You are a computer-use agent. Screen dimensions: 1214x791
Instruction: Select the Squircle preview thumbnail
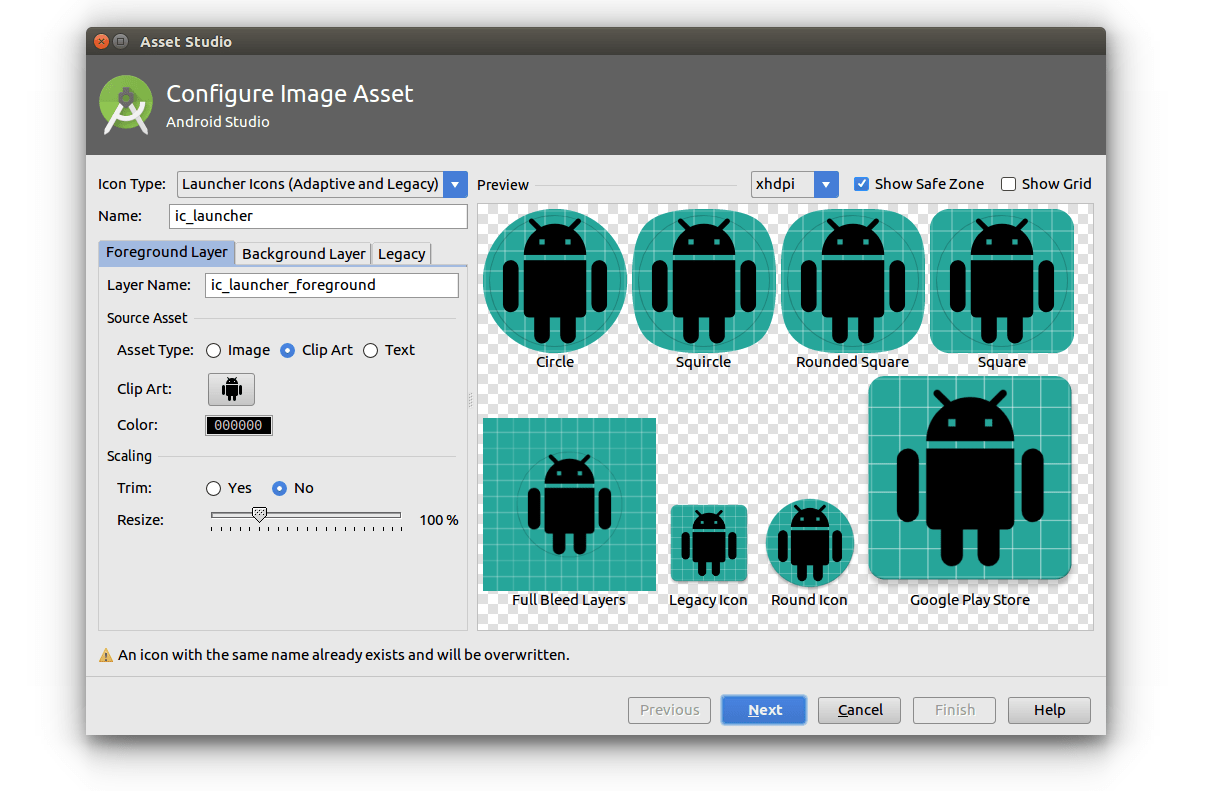click(703, 280)
